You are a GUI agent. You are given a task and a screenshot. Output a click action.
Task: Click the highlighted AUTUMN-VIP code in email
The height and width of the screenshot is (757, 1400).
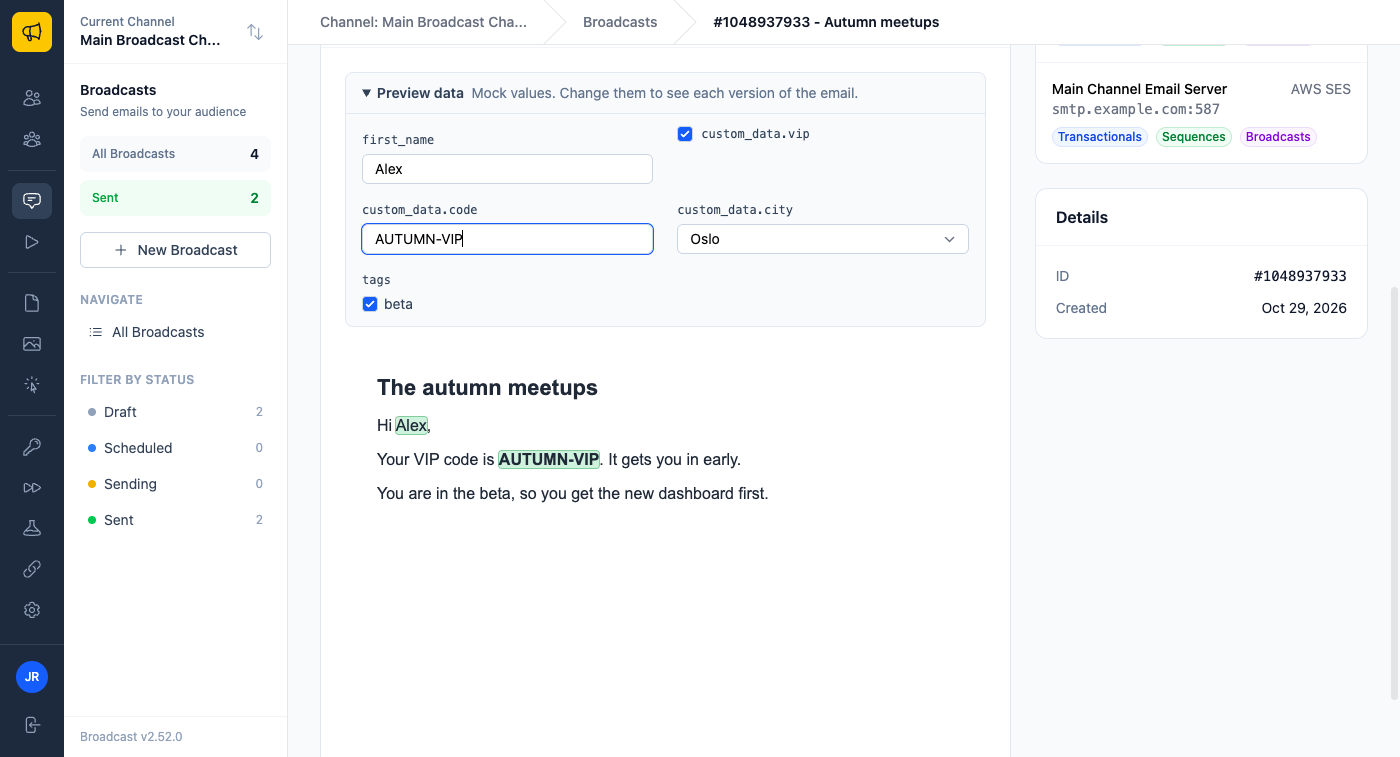549,460
